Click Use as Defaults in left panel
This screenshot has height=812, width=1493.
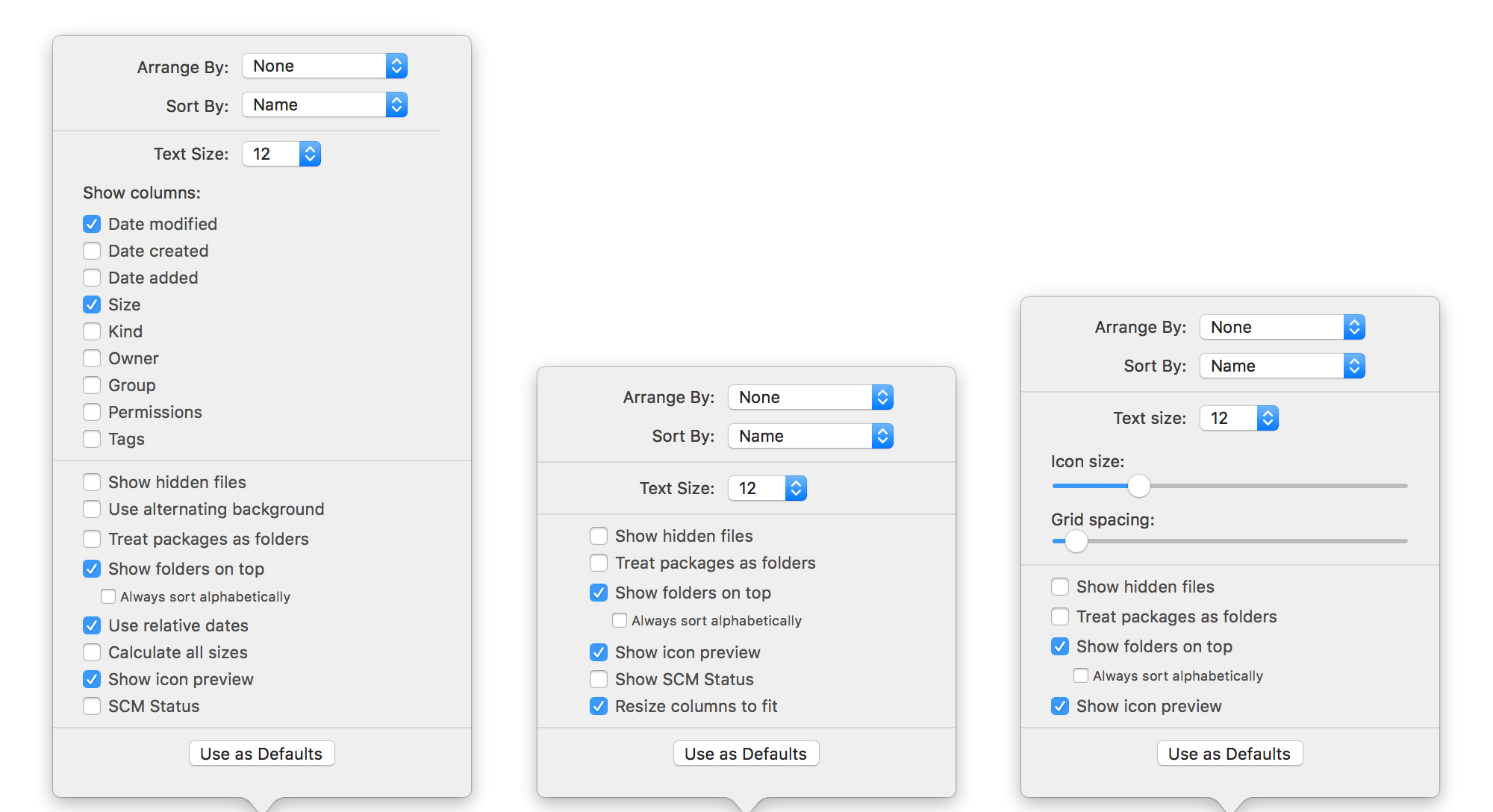tap(261, 754)
